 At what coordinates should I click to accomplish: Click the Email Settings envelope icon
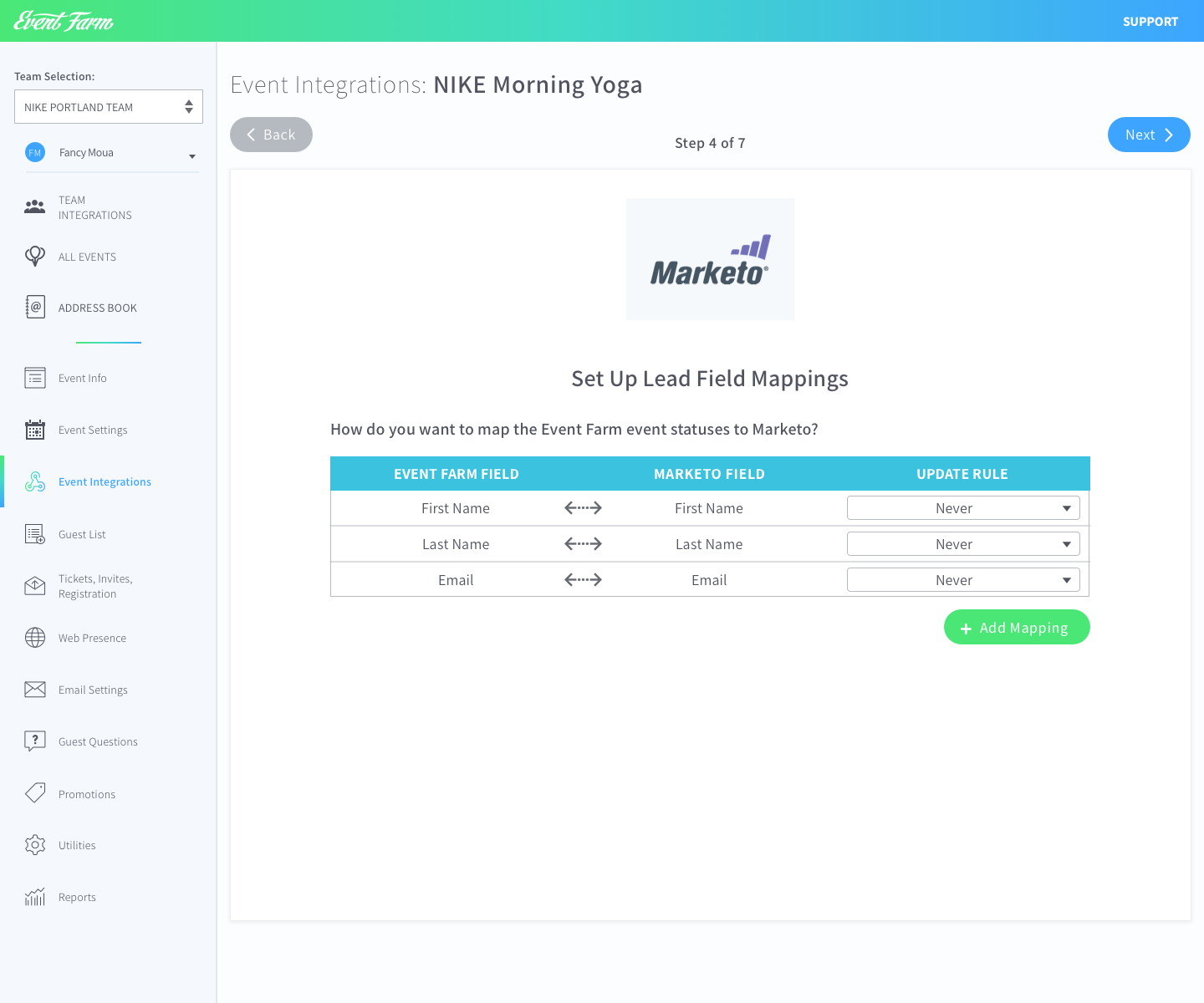(35, 690)
